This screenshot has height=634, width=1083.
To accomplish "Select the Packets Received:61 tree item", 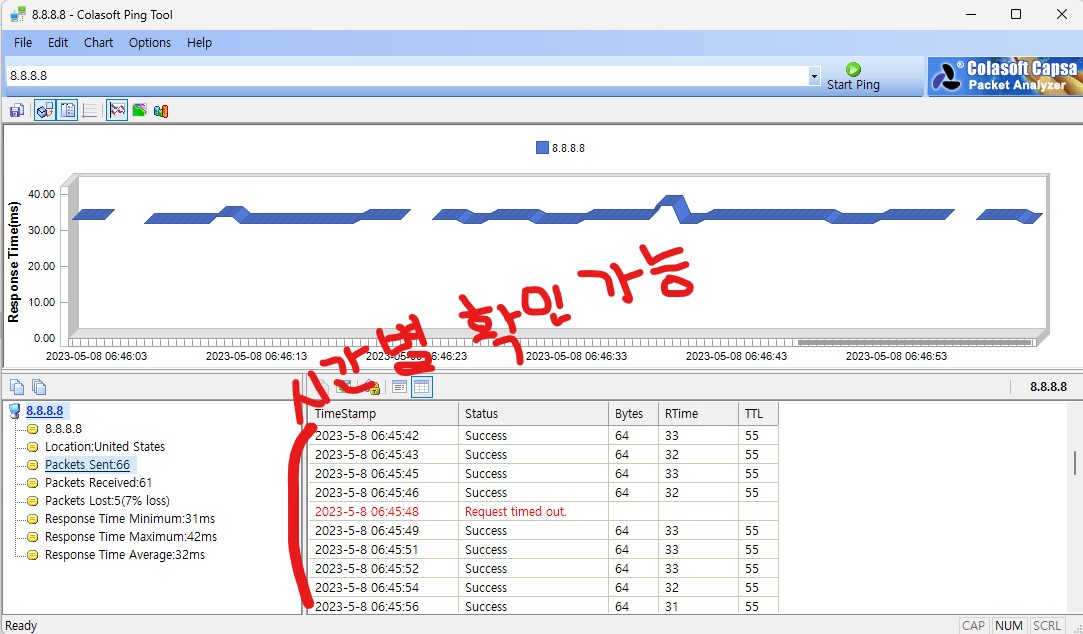I will point(99,483).
